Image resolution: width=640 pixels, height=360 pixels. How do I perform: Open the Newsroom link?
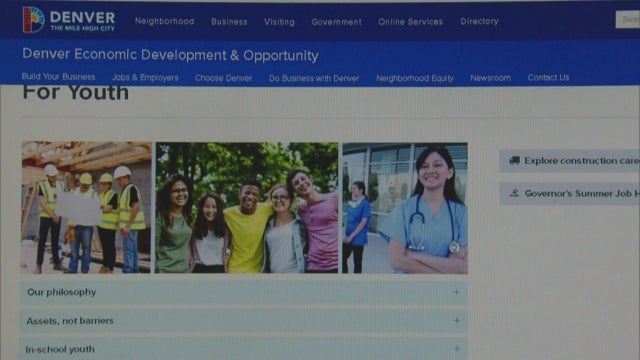(x=490, y=78)
